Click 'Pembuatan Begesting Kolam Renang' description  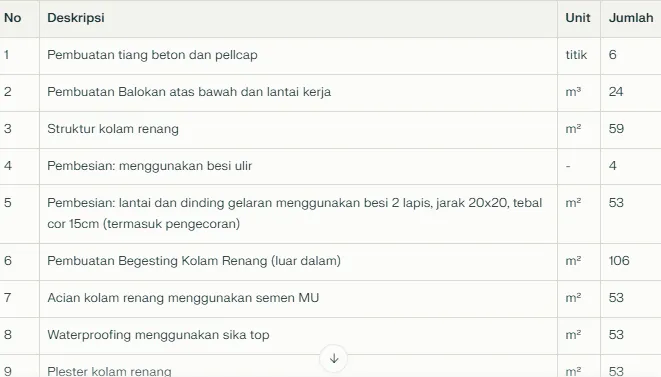point(194,261)
